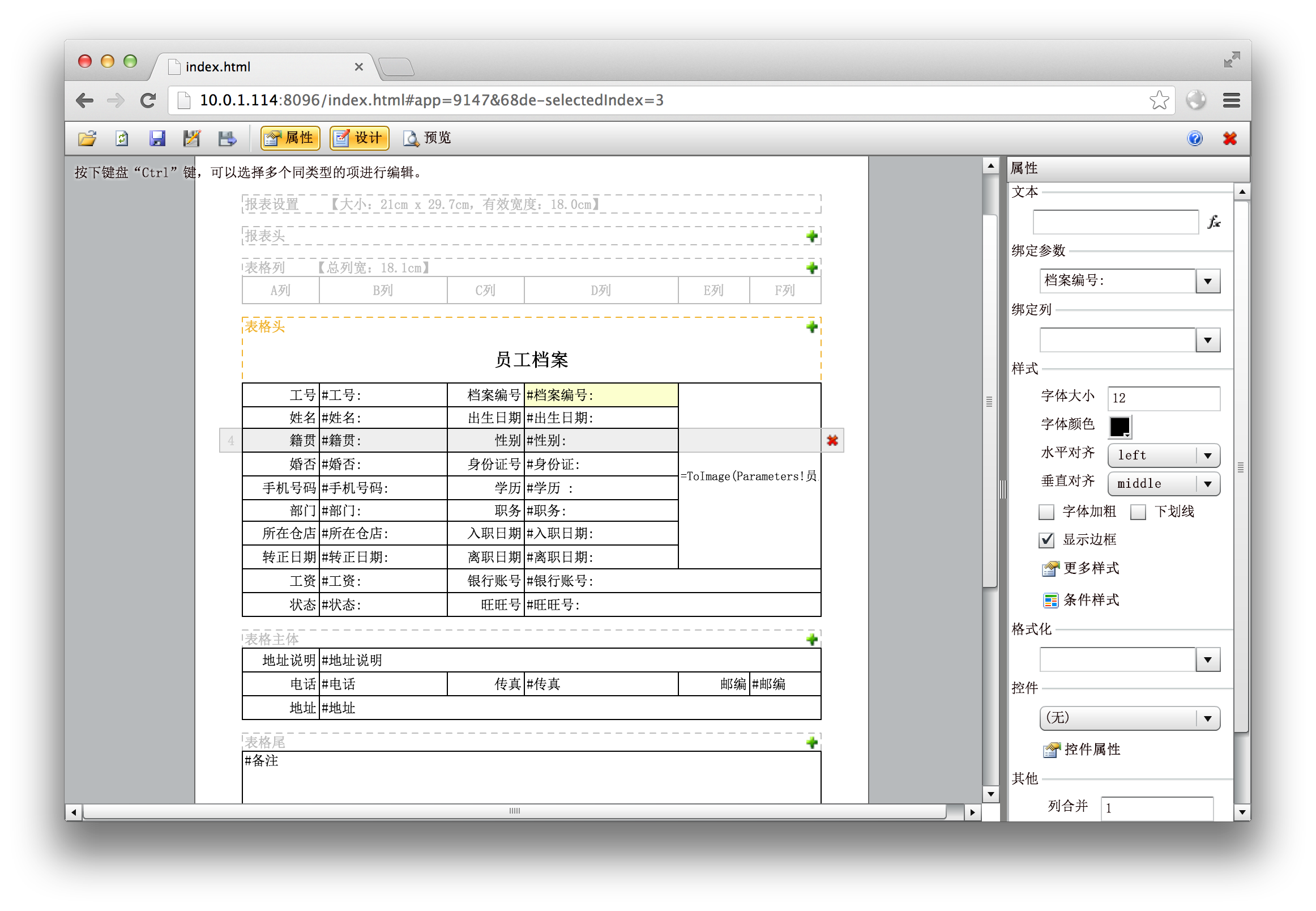Screen dimensions: 1316x911
Task: Click the 列合并 field showing 1
Action: coord(1156,808)
